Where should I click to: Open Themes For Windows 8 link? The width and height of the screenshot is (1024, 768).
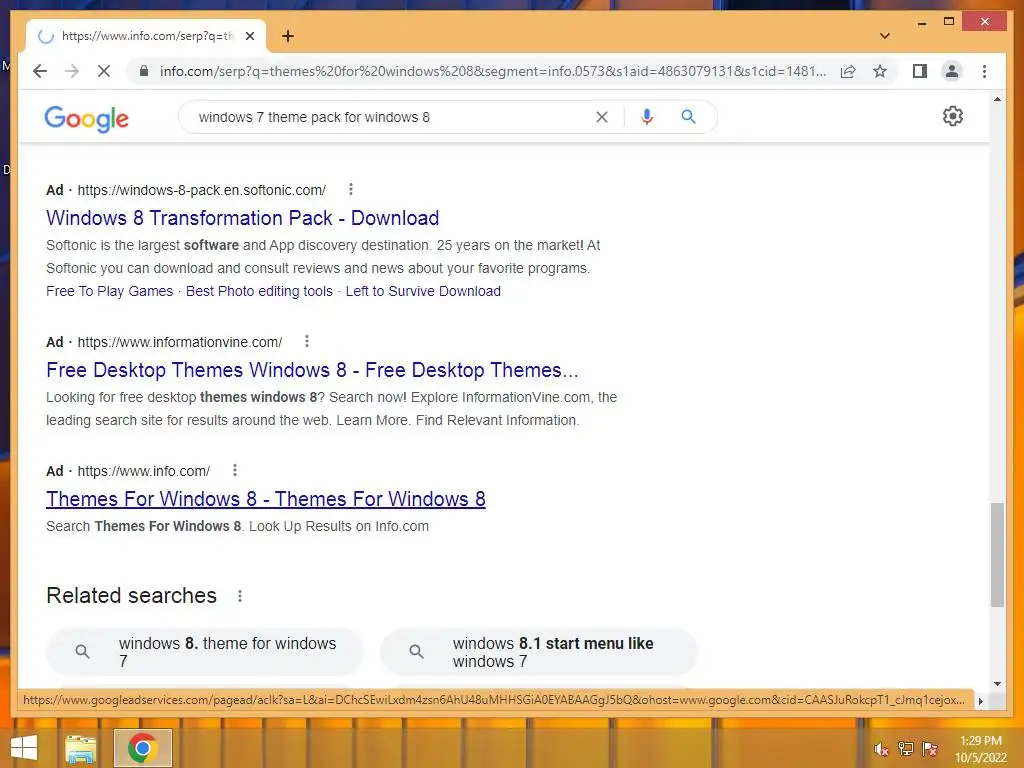[266, 500]
